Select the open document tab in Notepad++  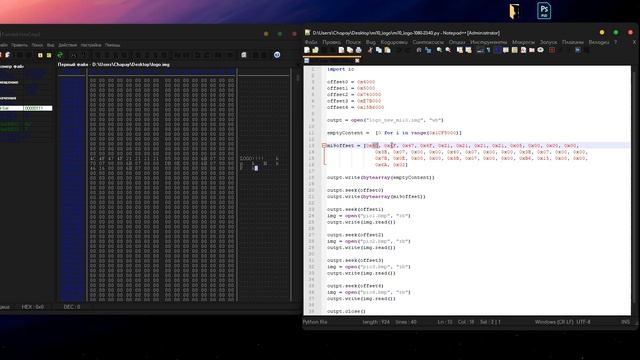coord(331,60)
